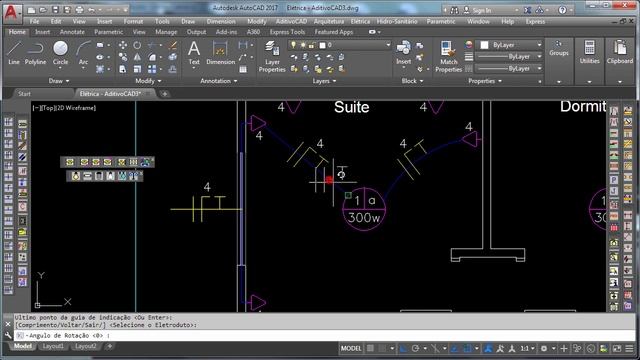Expand the Layers panel dropdown

324,81
